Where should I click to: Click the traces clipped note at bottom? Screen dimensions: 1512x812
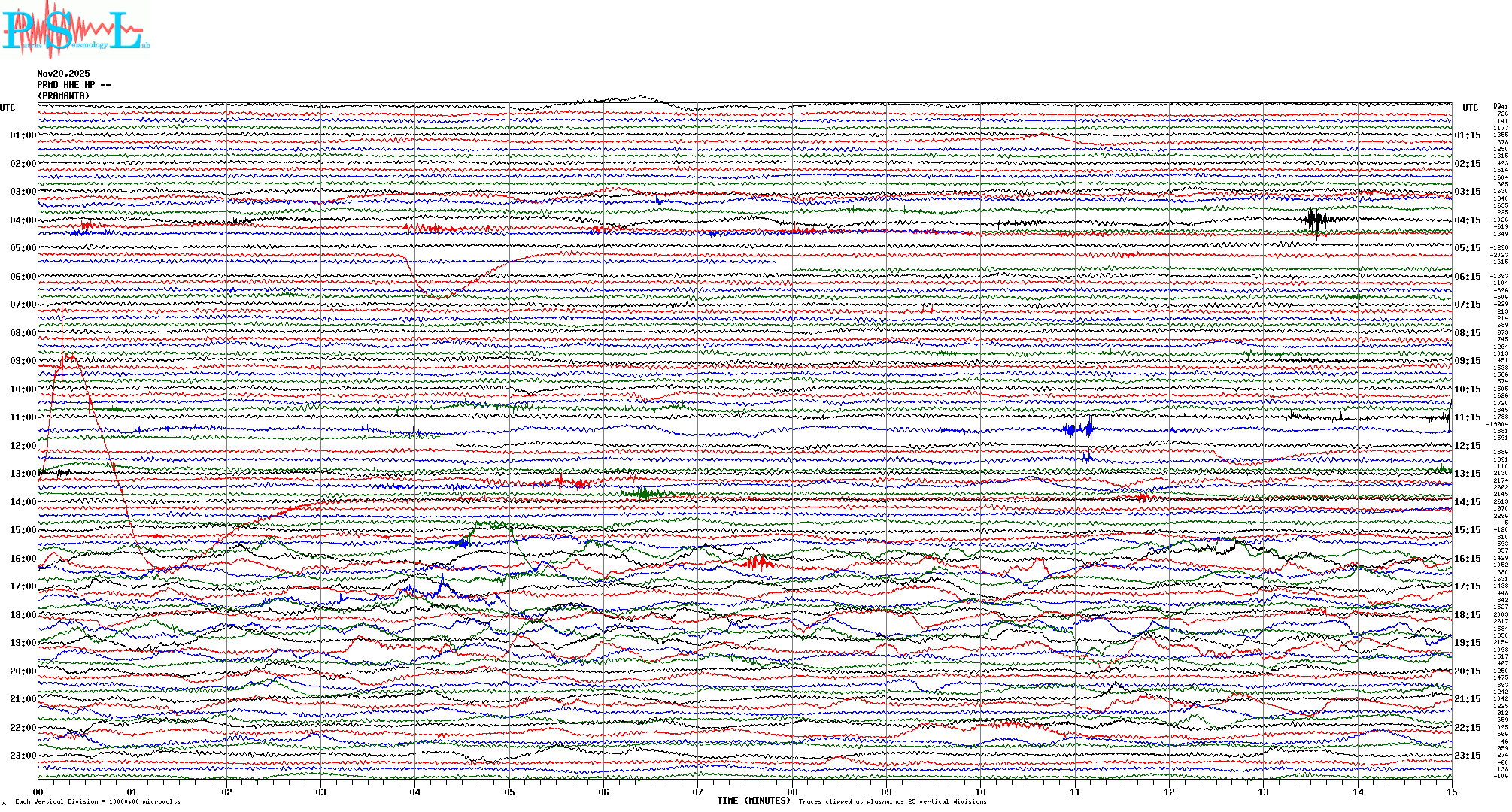pos(892,801)
